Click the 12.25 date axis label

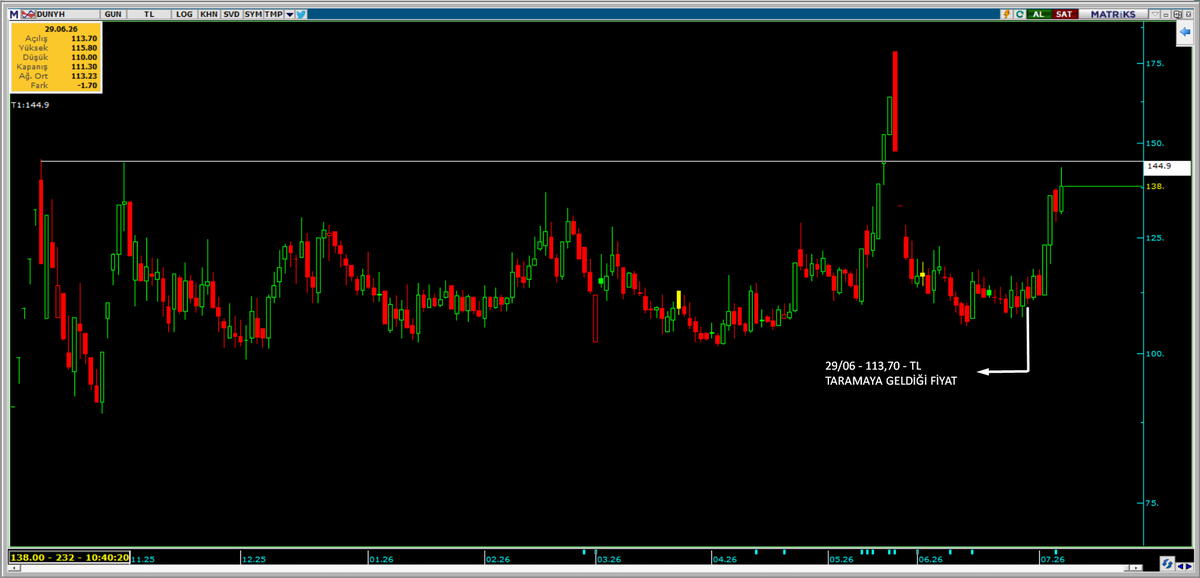point(256,559)
